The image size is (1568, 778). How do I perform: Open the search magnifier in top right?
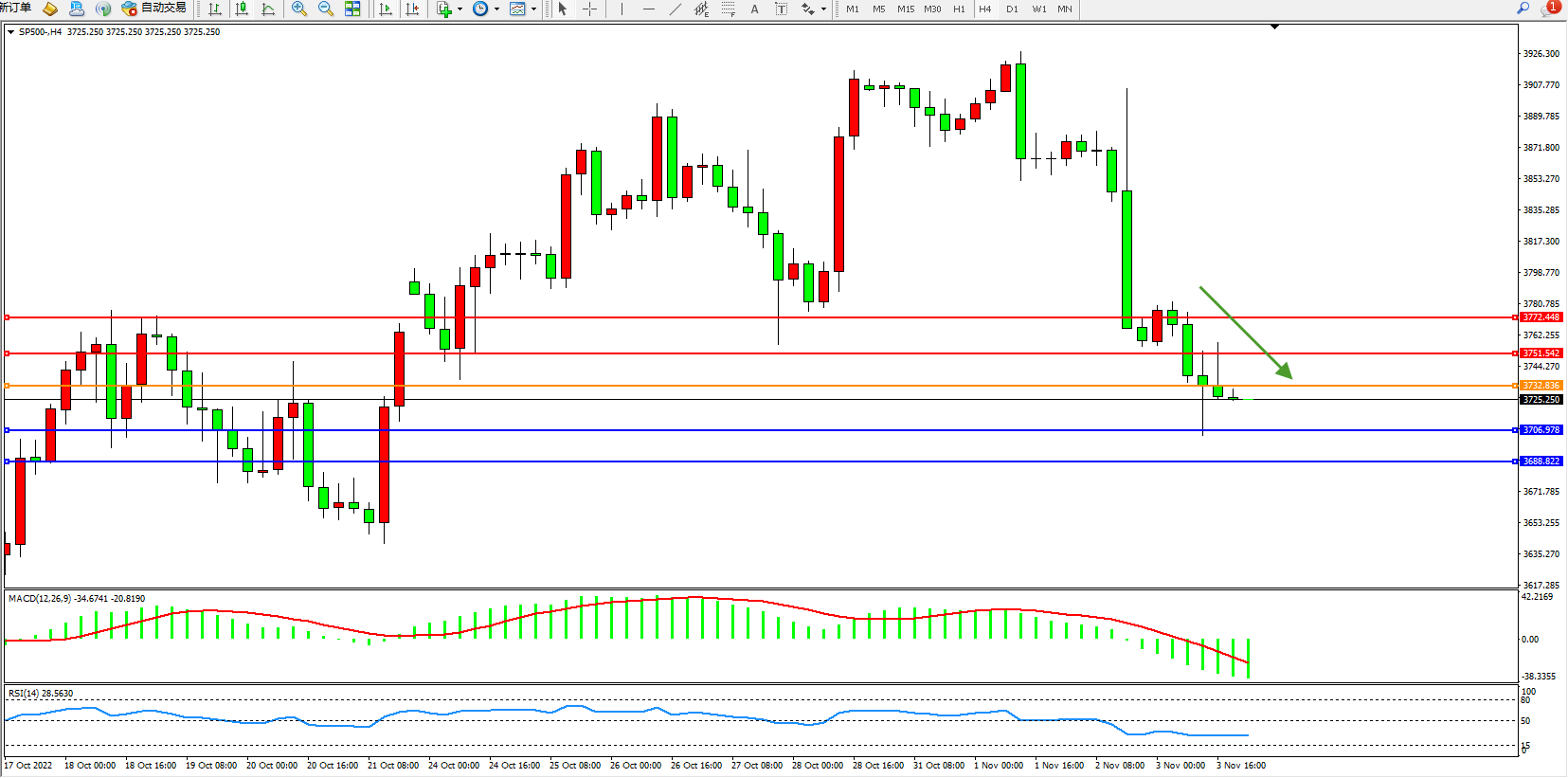click(x=1523, y=9)
